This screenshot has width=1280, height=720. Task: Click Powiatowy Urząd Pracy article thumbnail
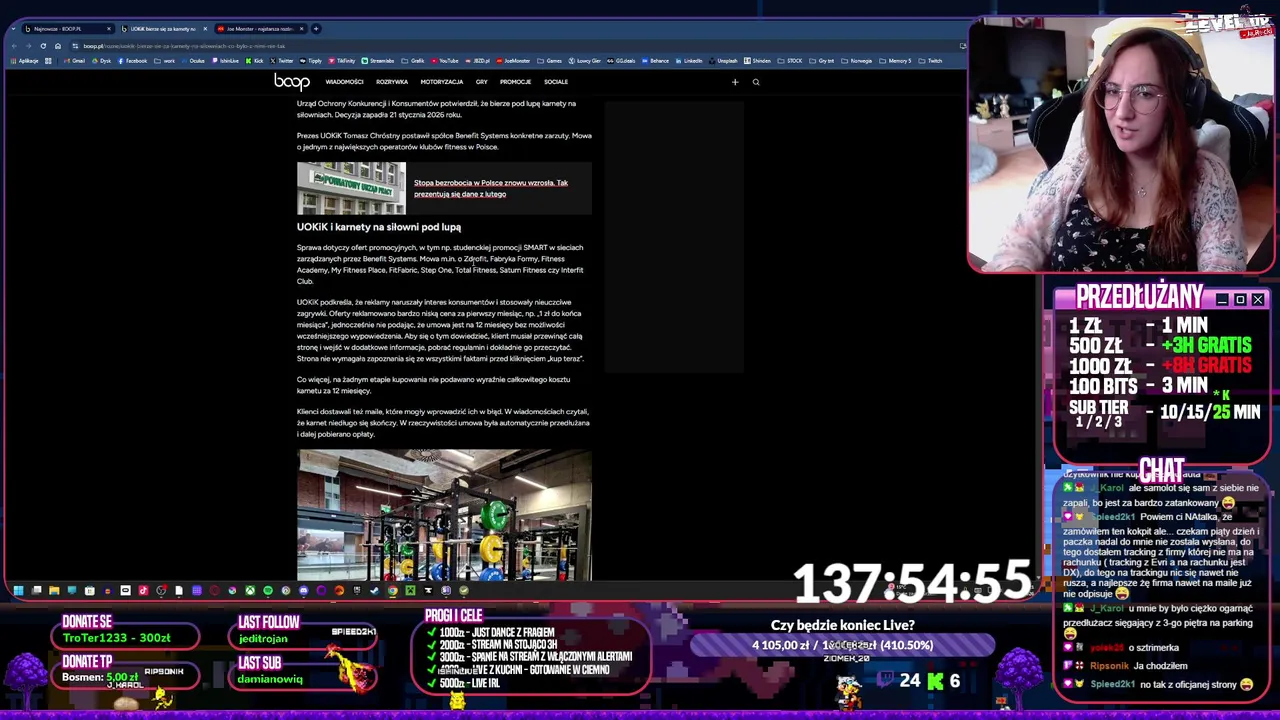click(351, 188)
